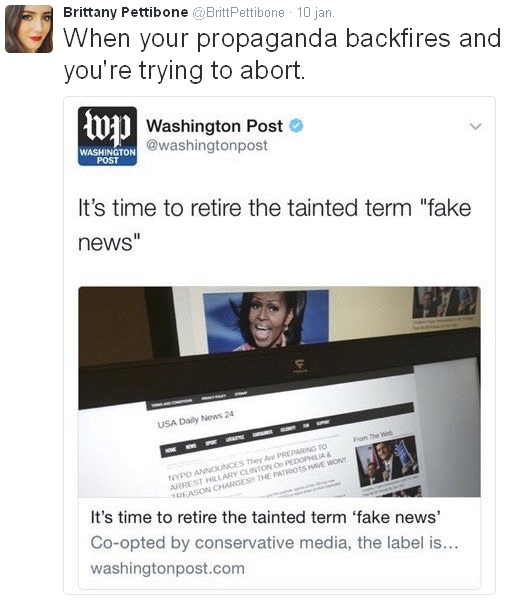The image size is (508, 602).
Task: Visit the washingtonpost.com domain link
Action: click(167, 568)
